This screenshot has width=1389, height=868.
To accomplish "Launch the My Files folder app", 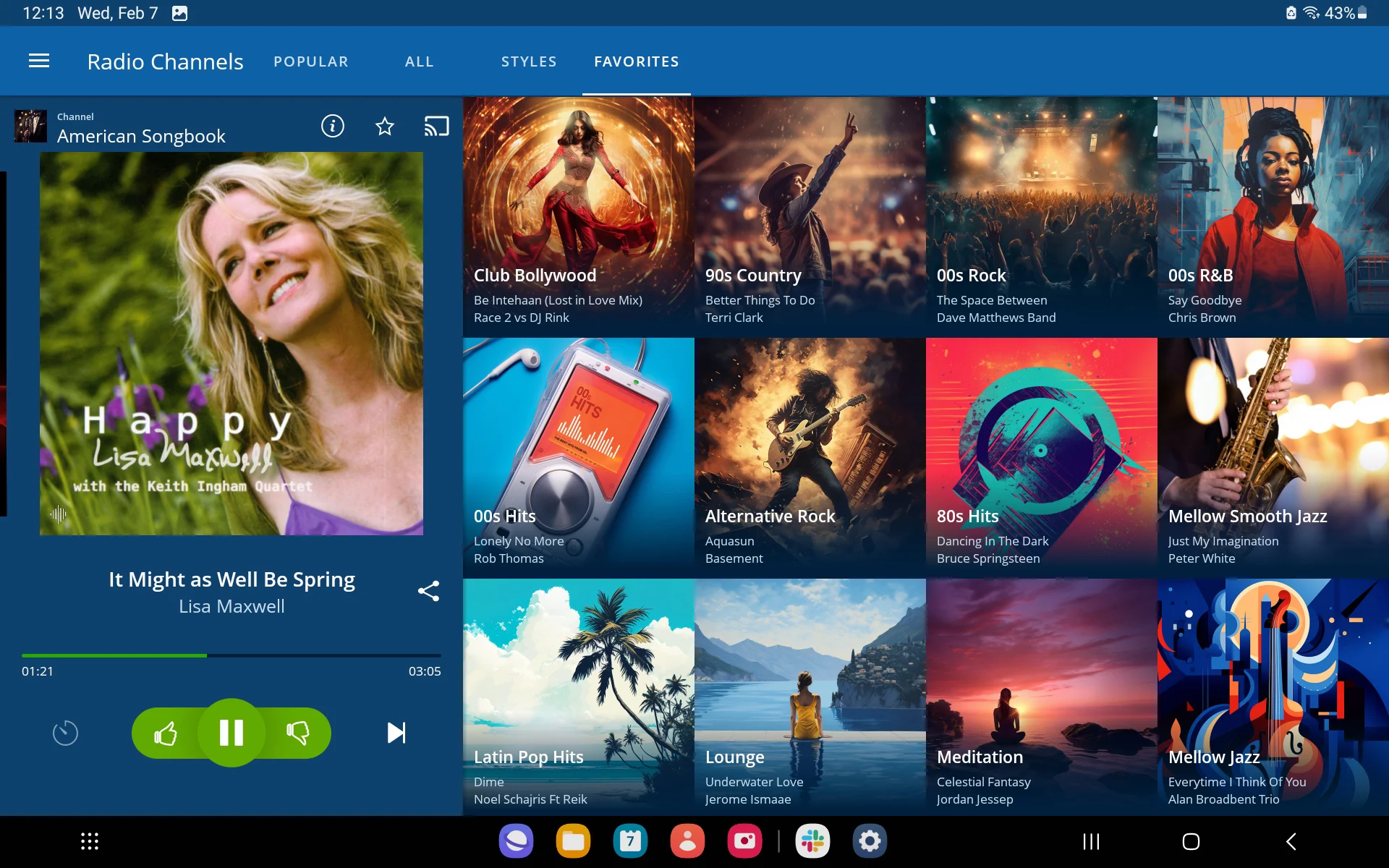I will pyautogui.click(x=573, y=841).
